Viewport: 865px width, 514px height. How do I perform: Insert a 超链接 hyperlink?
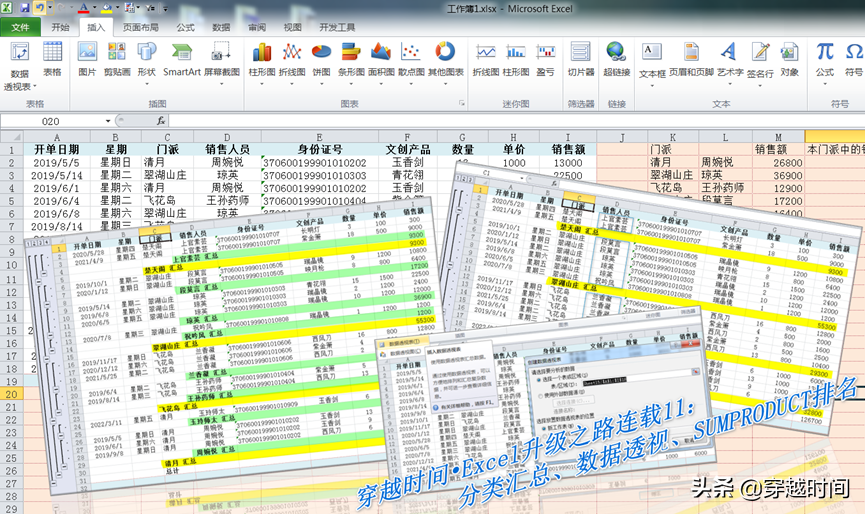tap(616, 60)
